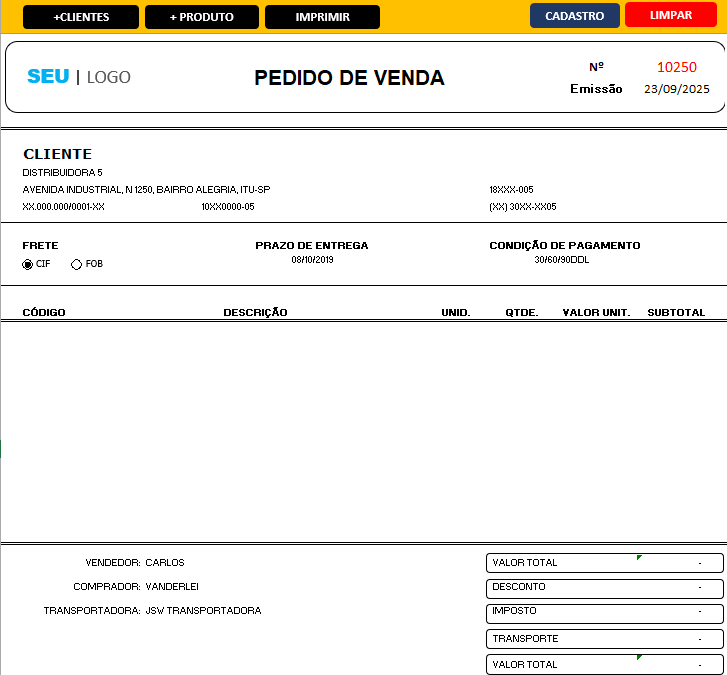Select the FOB freight radio option

[x=77, y=264]
